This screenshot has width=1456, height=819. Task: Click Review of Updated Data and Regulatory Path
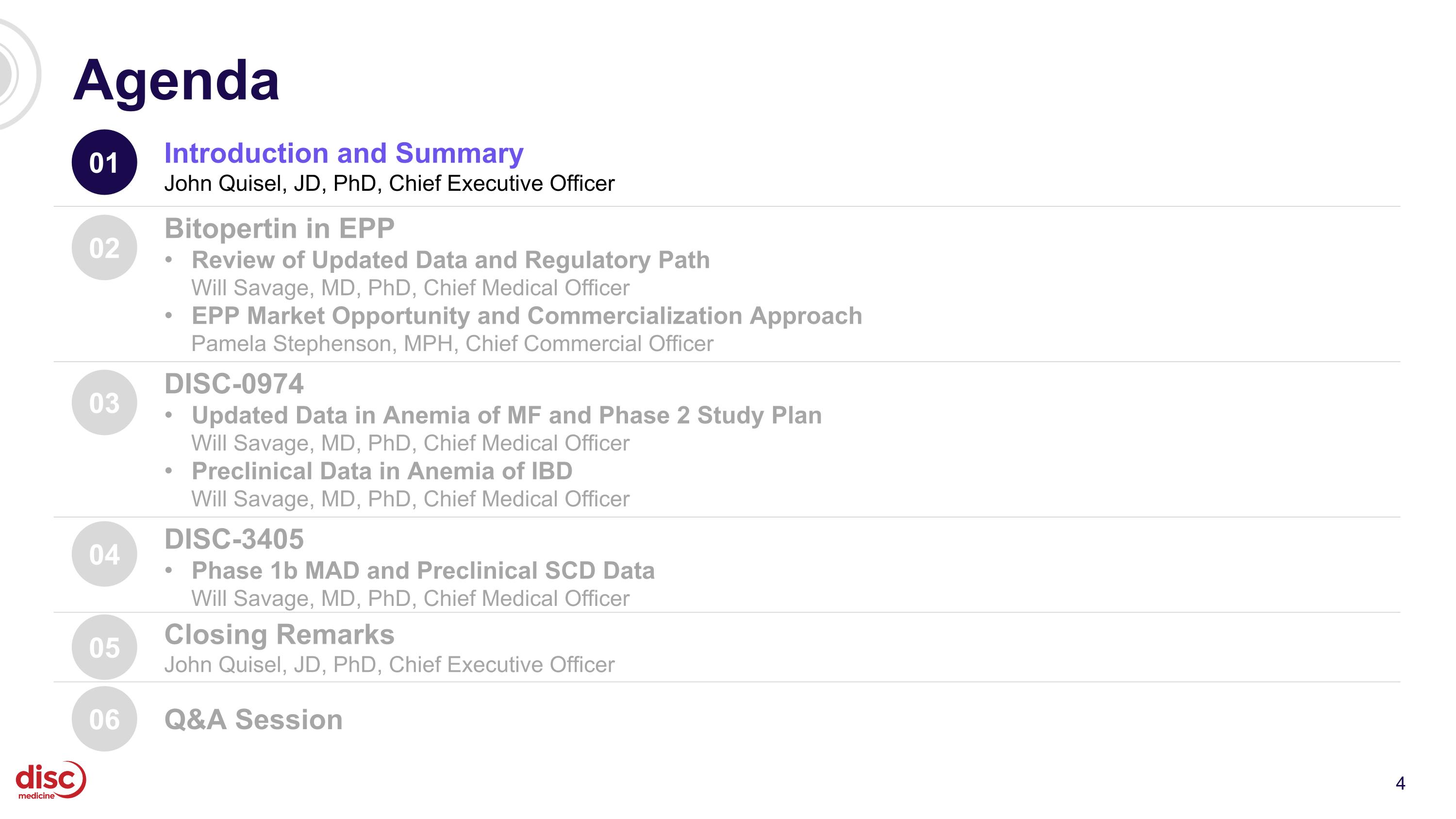pyautogui.click(x=450, y=260)
